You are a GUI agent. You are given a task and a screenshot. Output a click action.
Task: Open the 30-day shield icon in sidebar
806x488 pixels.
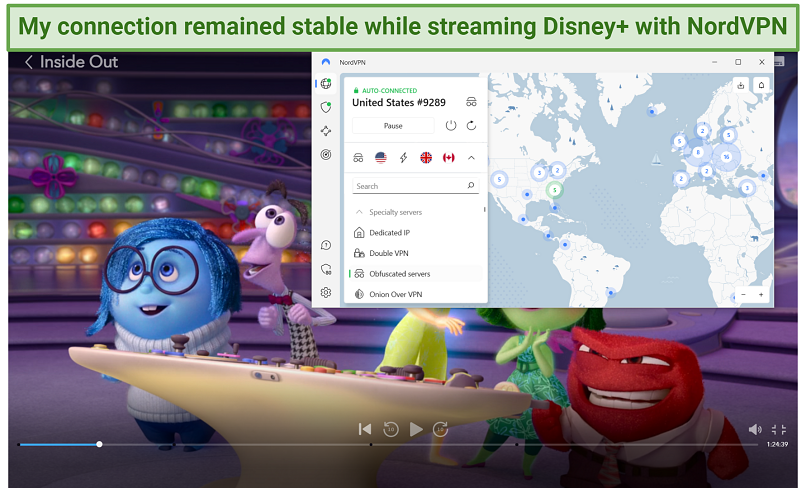point(326,269)
